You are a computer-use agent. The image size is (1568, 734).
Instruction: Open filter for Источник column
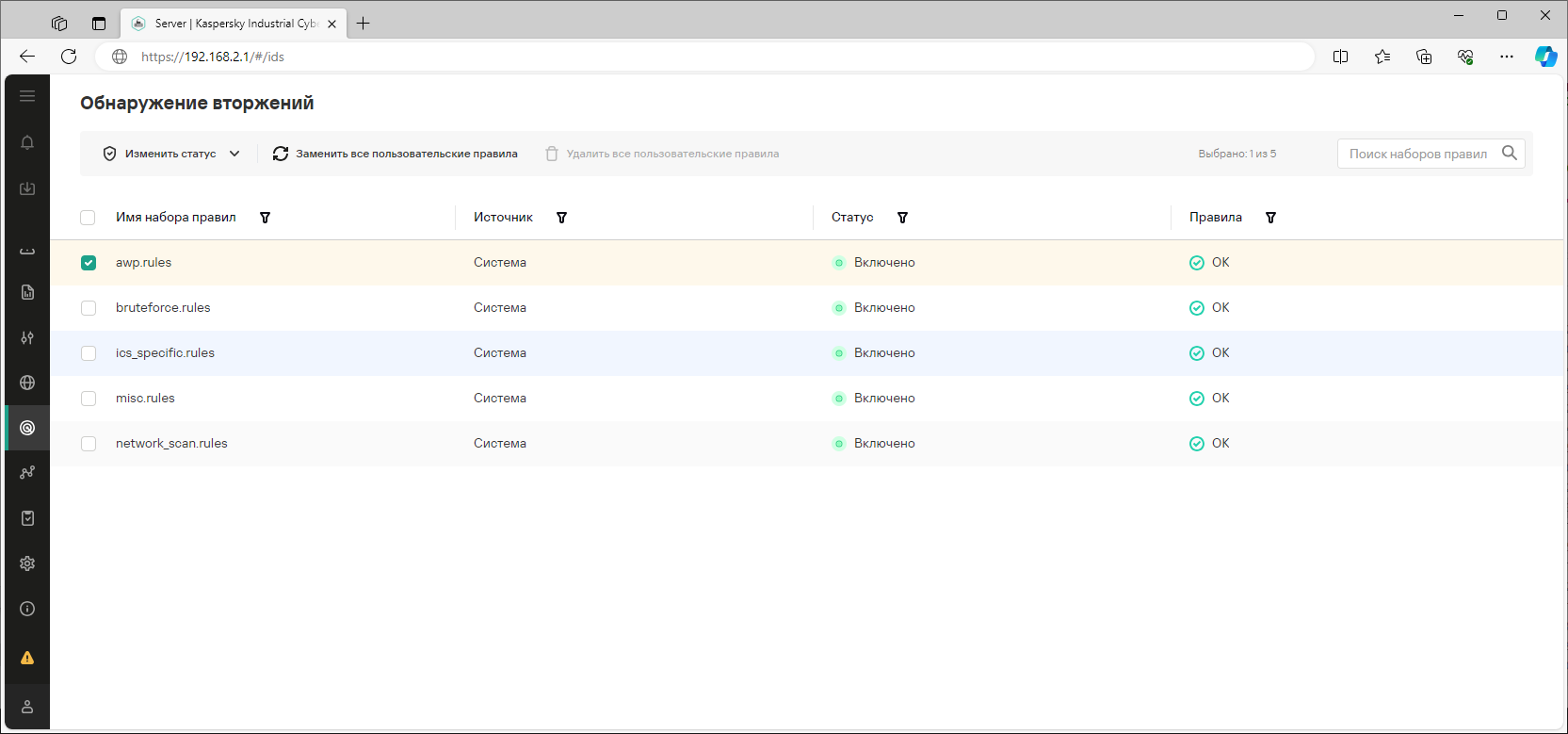(561, 218)
